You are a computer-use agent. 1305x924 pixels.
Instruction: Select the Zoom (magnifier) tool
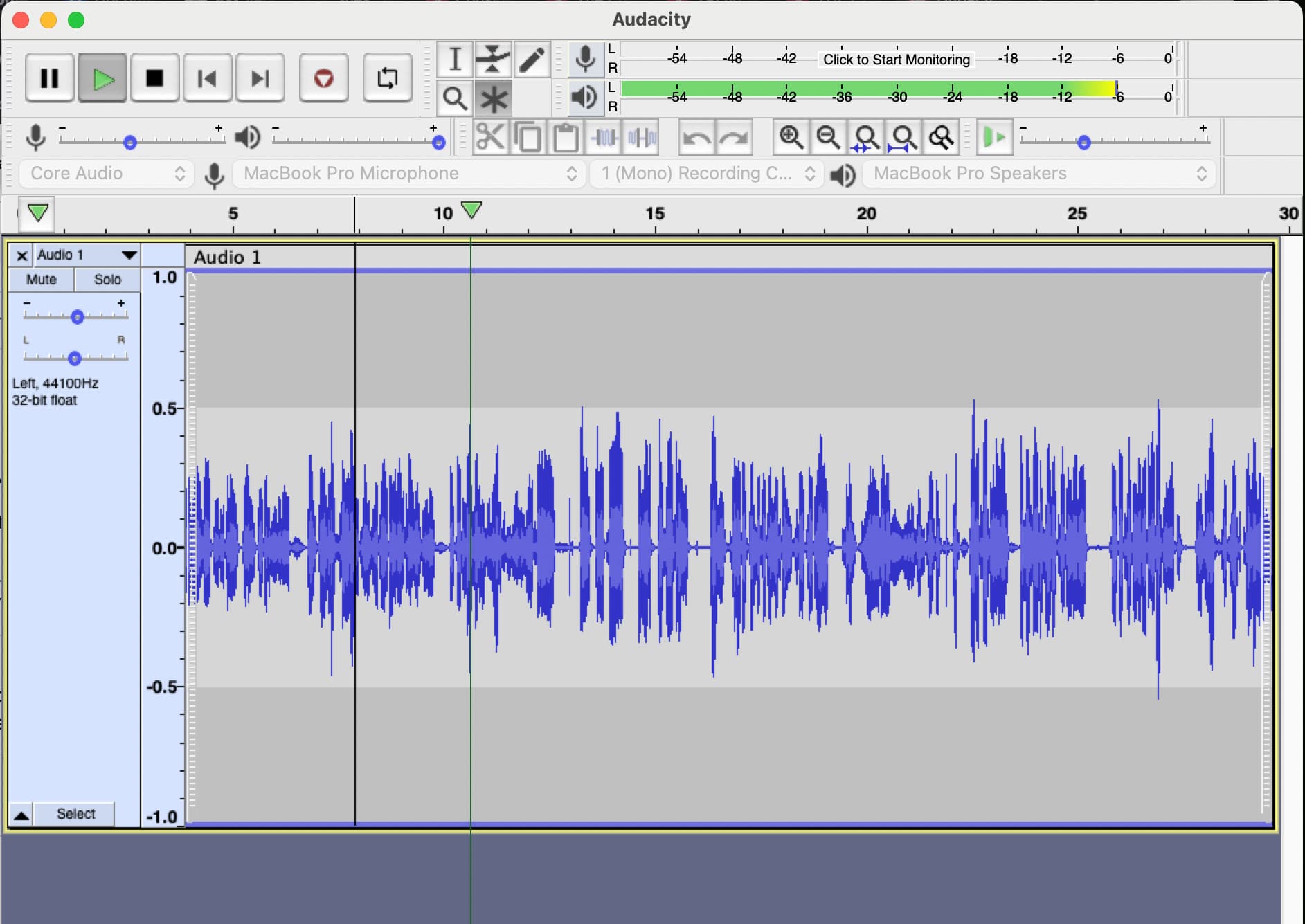click(455, 98)
